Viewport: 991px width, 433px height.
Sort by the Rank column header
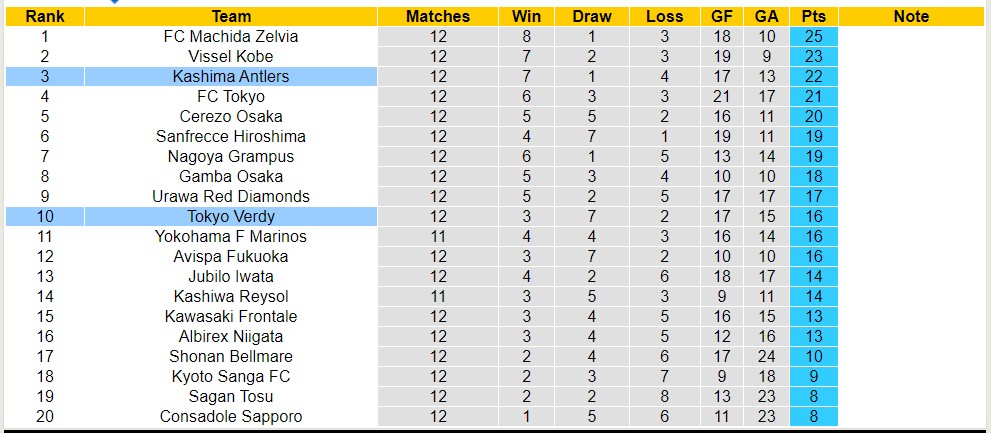click(x=45, y=16)
